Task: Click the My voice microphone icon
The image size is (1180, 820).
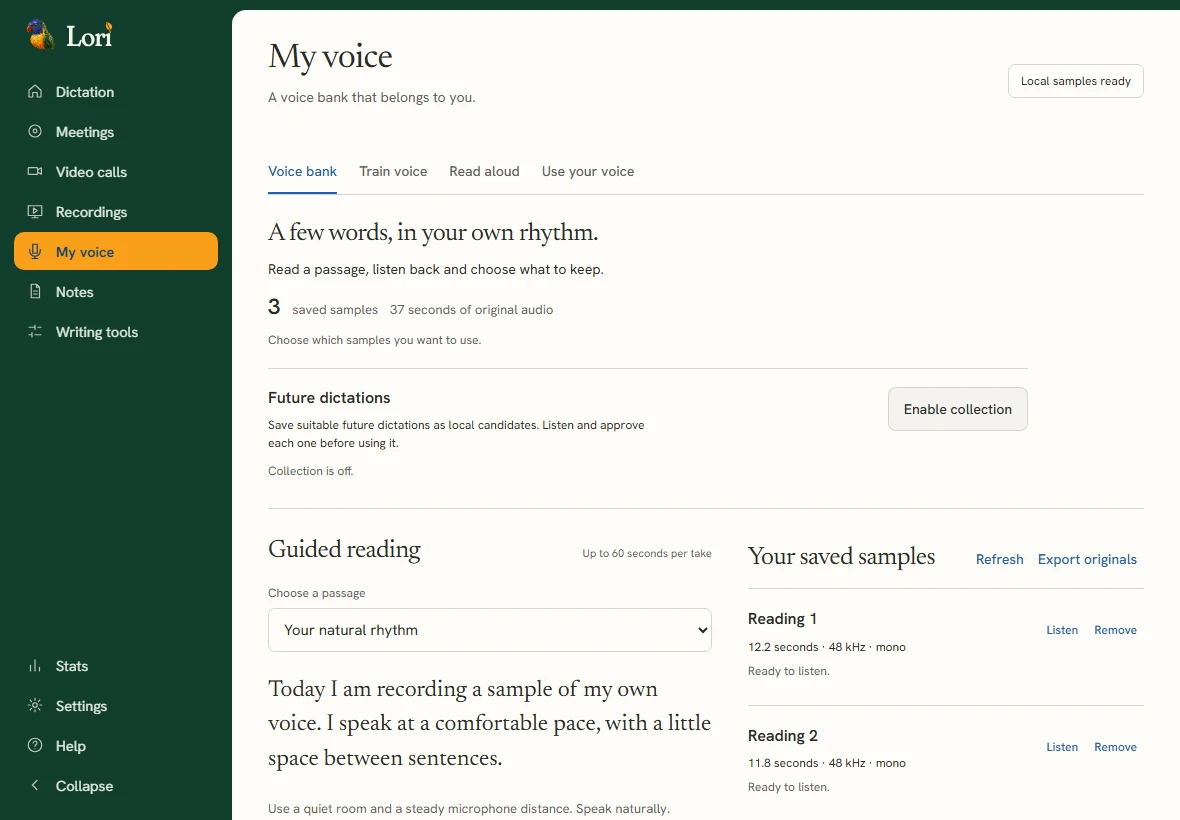Action: [35, 252]
